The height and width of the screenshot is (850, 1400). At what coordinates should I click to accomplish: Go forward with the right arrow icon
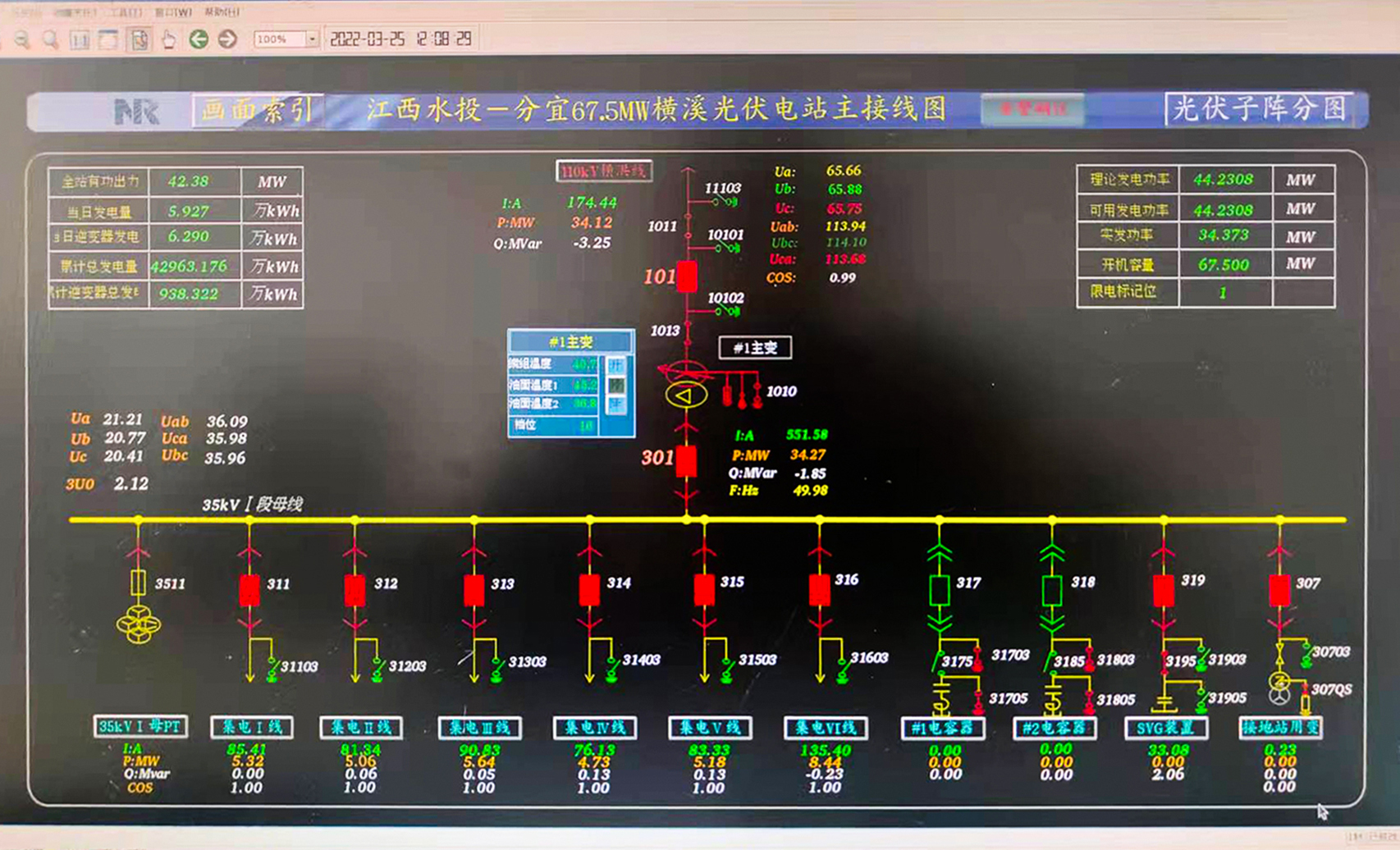click(227, 39)
